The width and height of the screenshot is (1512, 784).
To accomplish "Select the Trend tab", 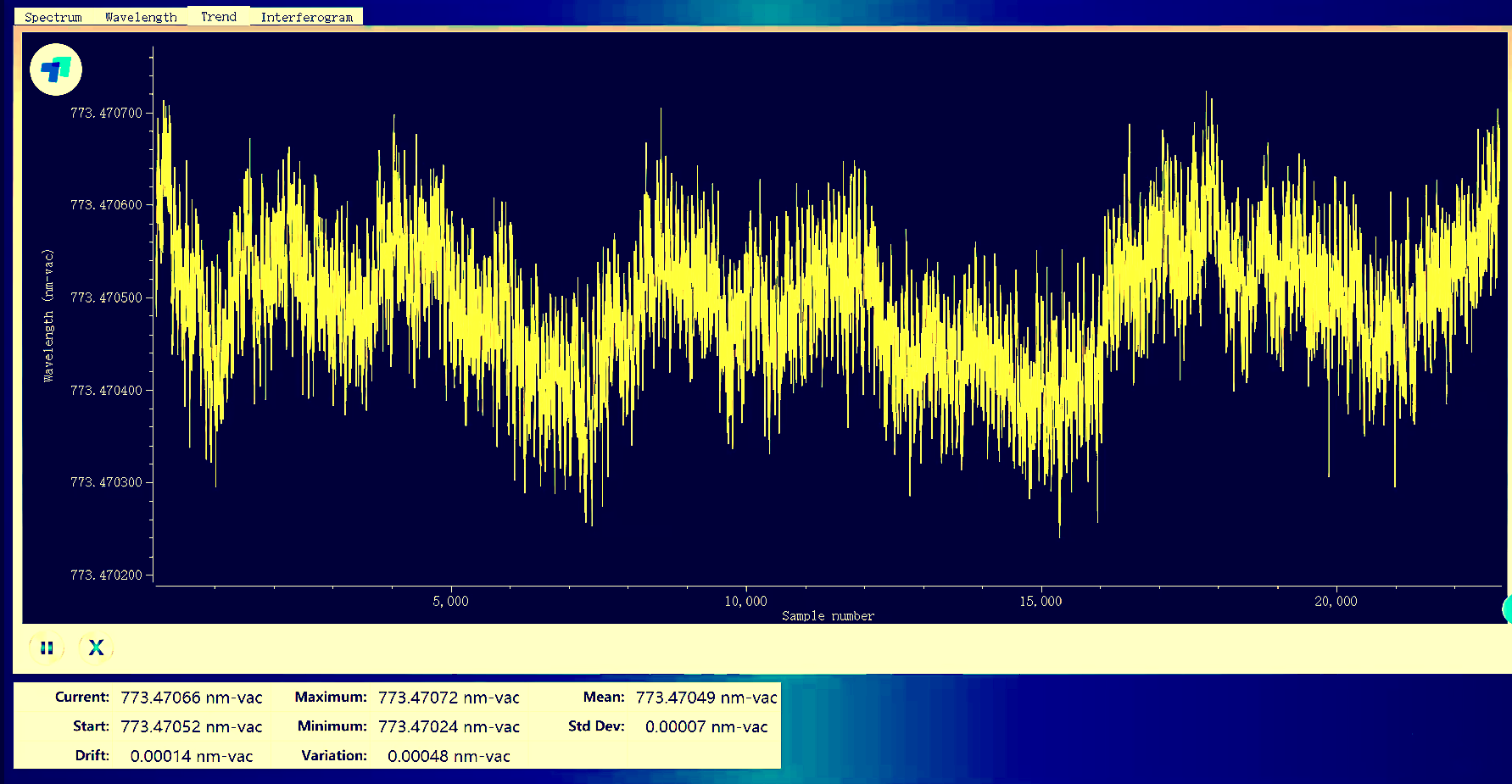I will point(219,17).
